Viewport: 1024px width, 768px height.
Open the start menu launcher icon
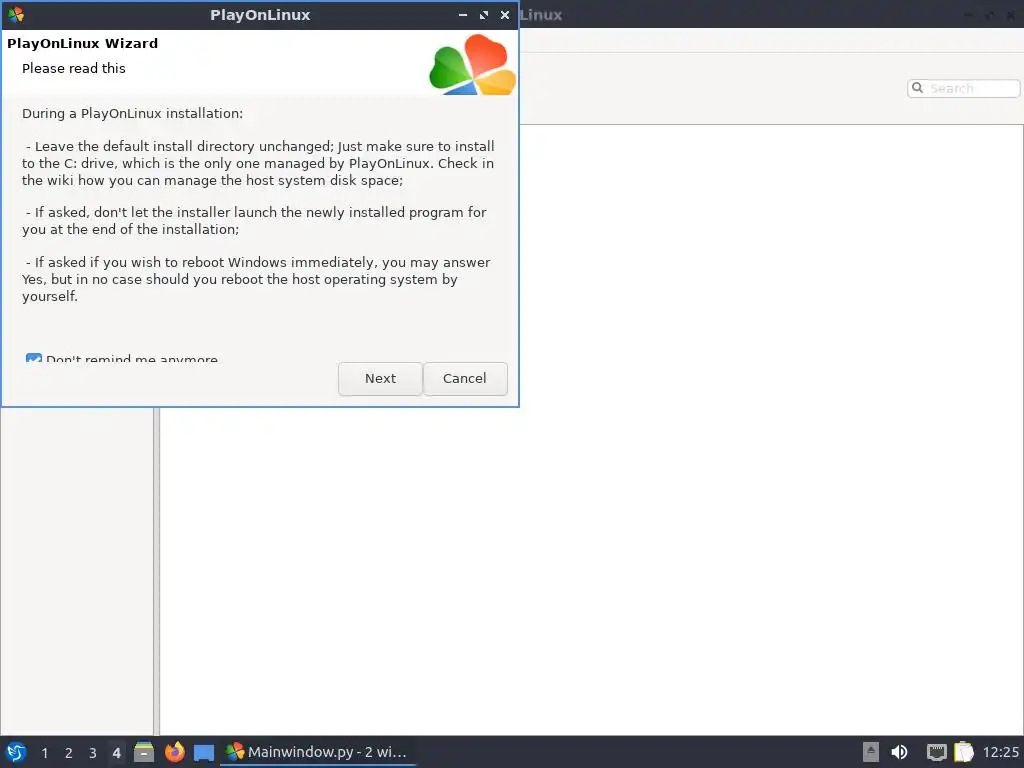pyautogui.click(x=16, y=752)
